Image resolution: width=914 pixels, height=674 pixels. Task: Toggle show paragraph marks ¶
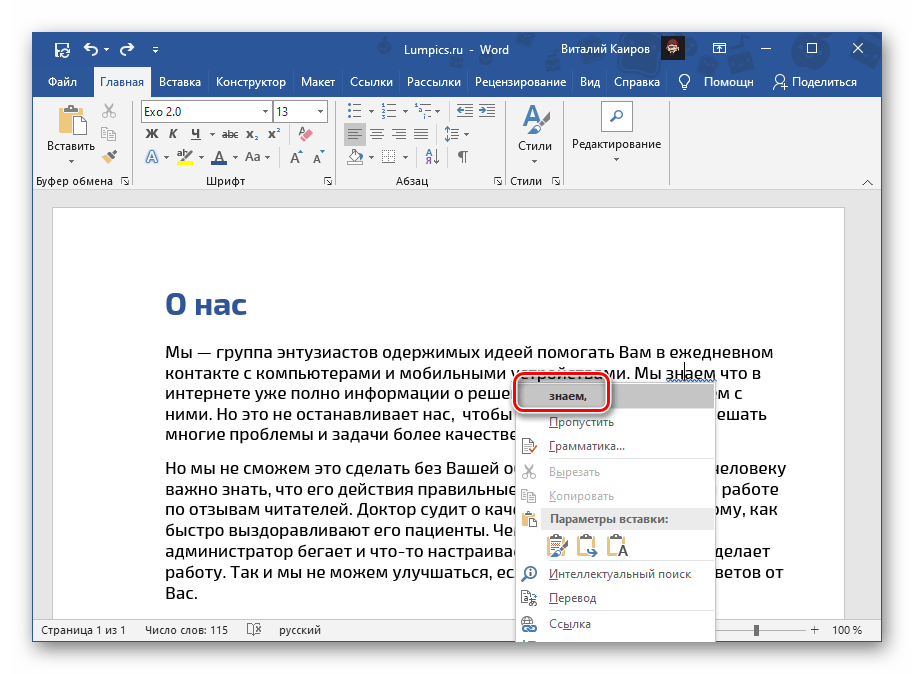tap(463, 157)
